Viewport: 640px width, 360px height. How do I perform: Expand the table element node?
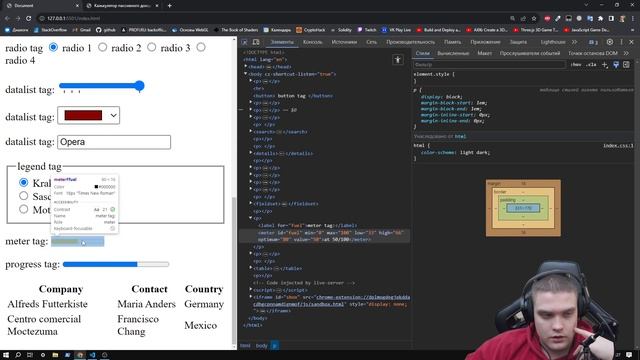(251, 268)
